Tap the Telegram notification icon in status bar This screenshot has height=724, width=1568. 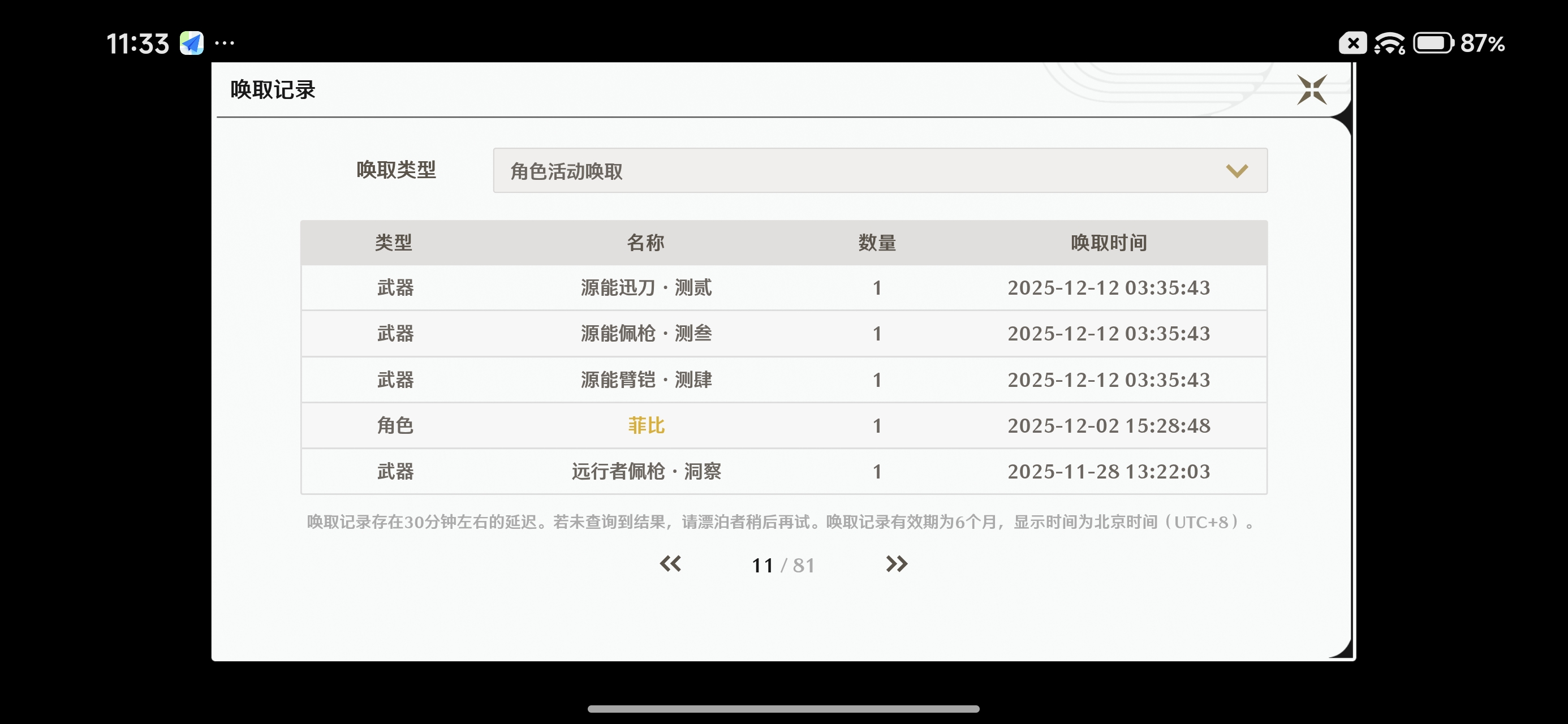[x=192, y=43]
